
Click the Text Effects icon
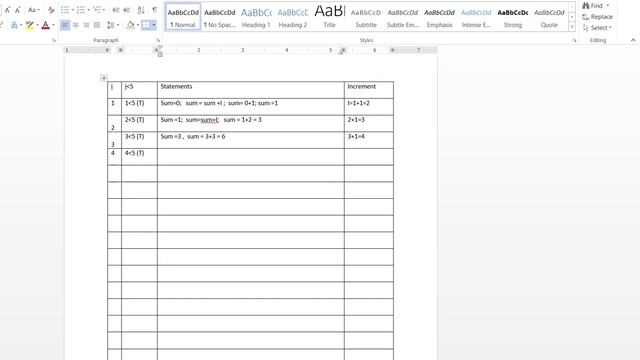click(14, 25)
